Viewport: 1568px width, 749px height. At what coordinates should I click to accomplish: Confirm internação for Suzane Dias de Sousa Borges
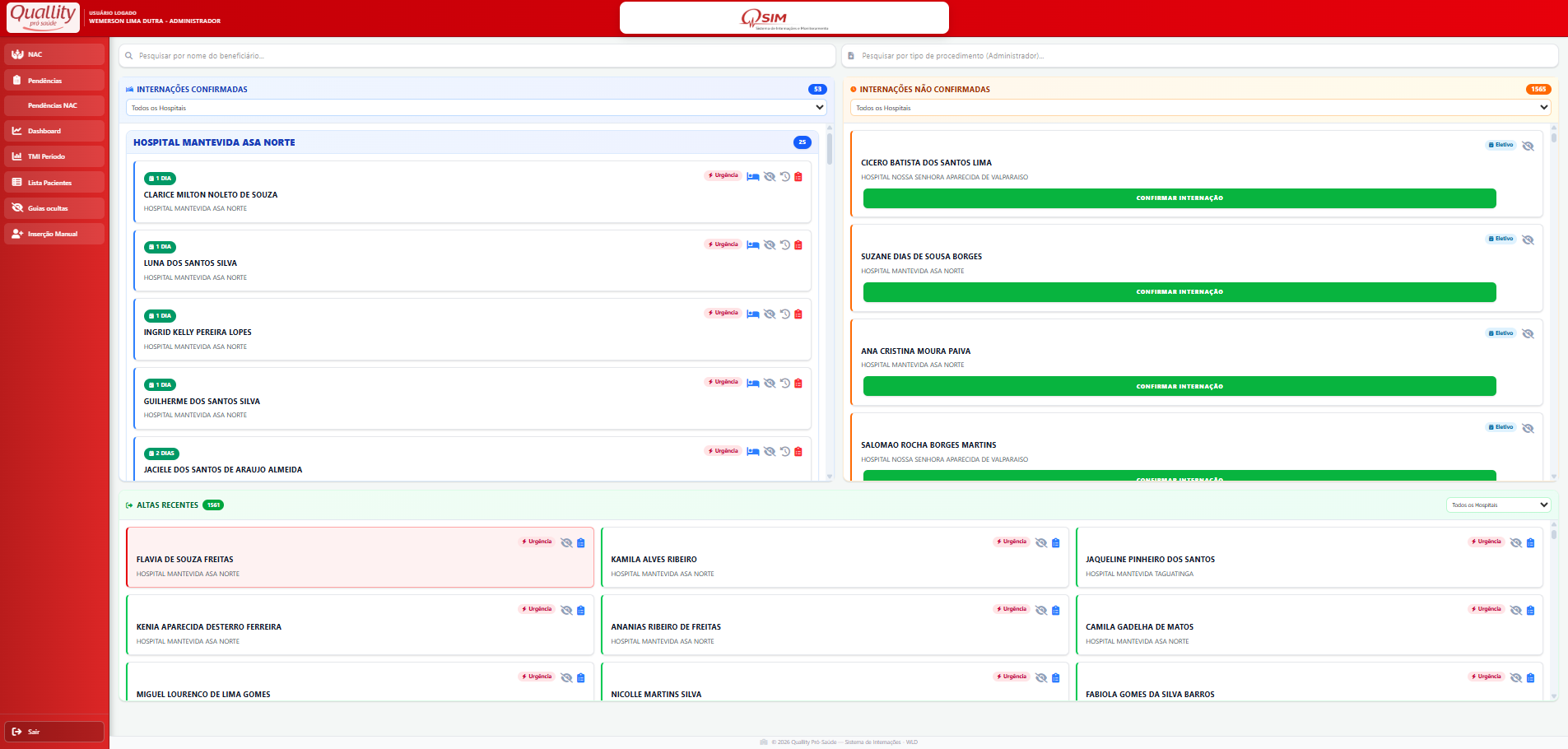pos(1179,292)
